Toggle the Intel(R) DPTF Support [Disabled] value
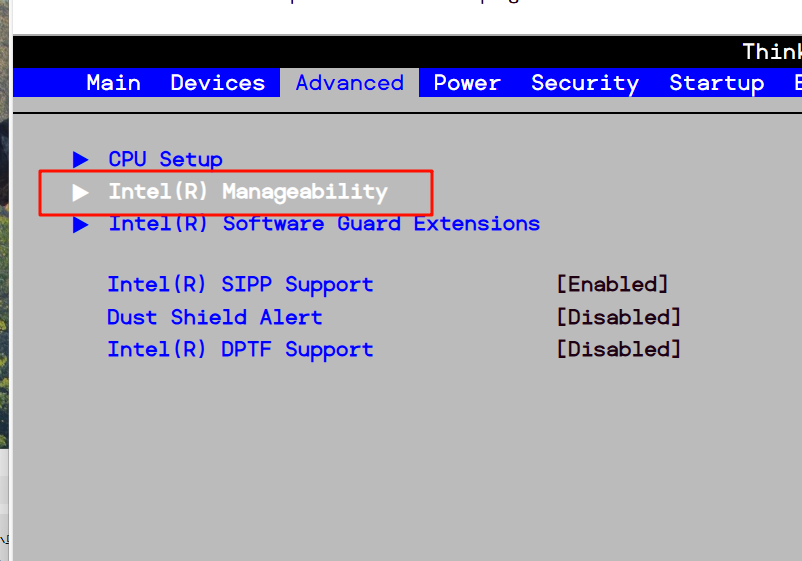The height and width of the screenshot is (561, 802). [618, 349]
